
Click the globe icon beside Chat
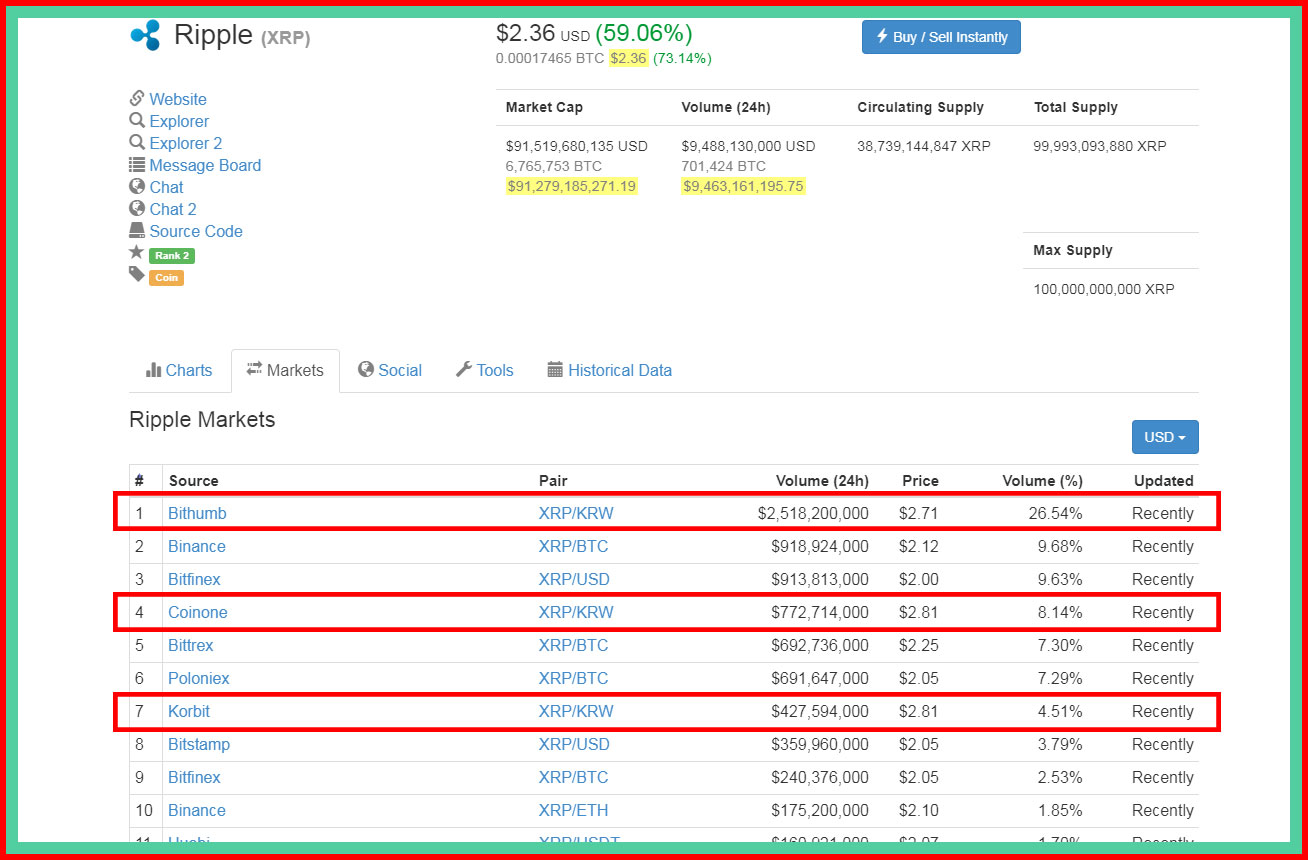click(137, 186)
